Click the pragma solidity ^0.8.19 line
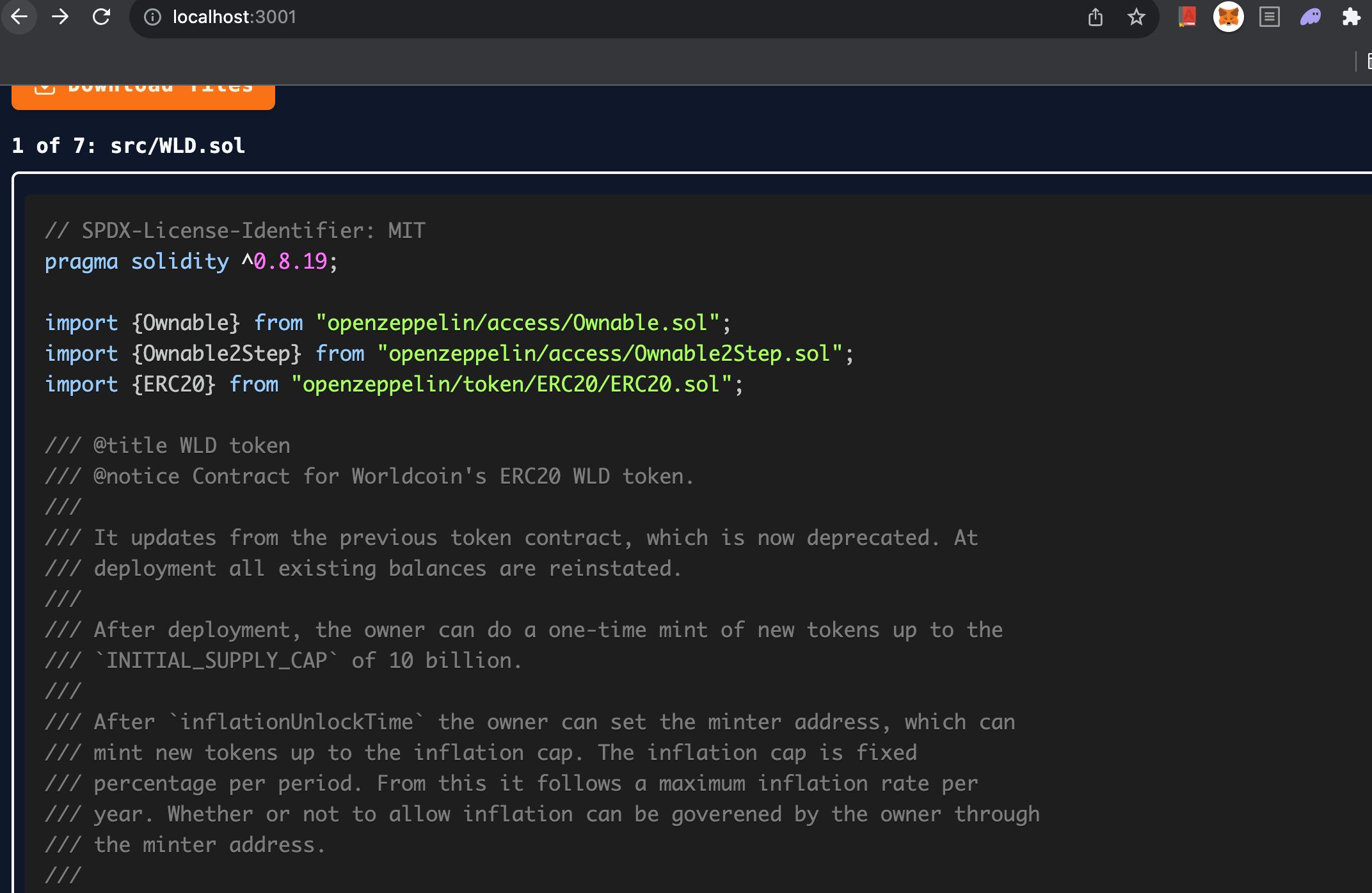This screenshot has height=893, width=1372. pyautogui.click(x=191, y=261)
